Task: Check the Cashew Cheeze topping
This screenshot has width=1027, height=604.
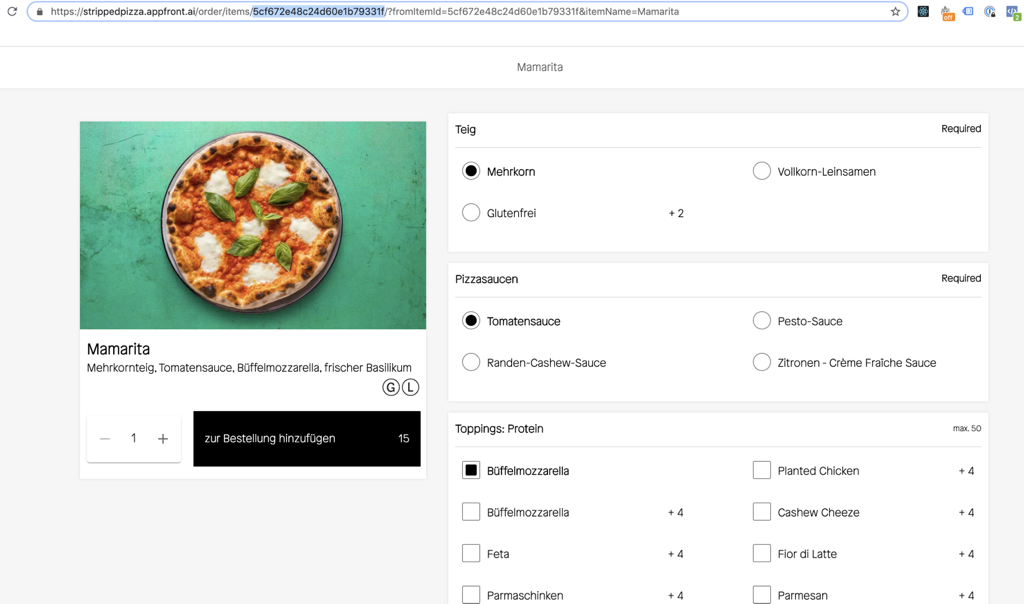Action: (762, 512)
